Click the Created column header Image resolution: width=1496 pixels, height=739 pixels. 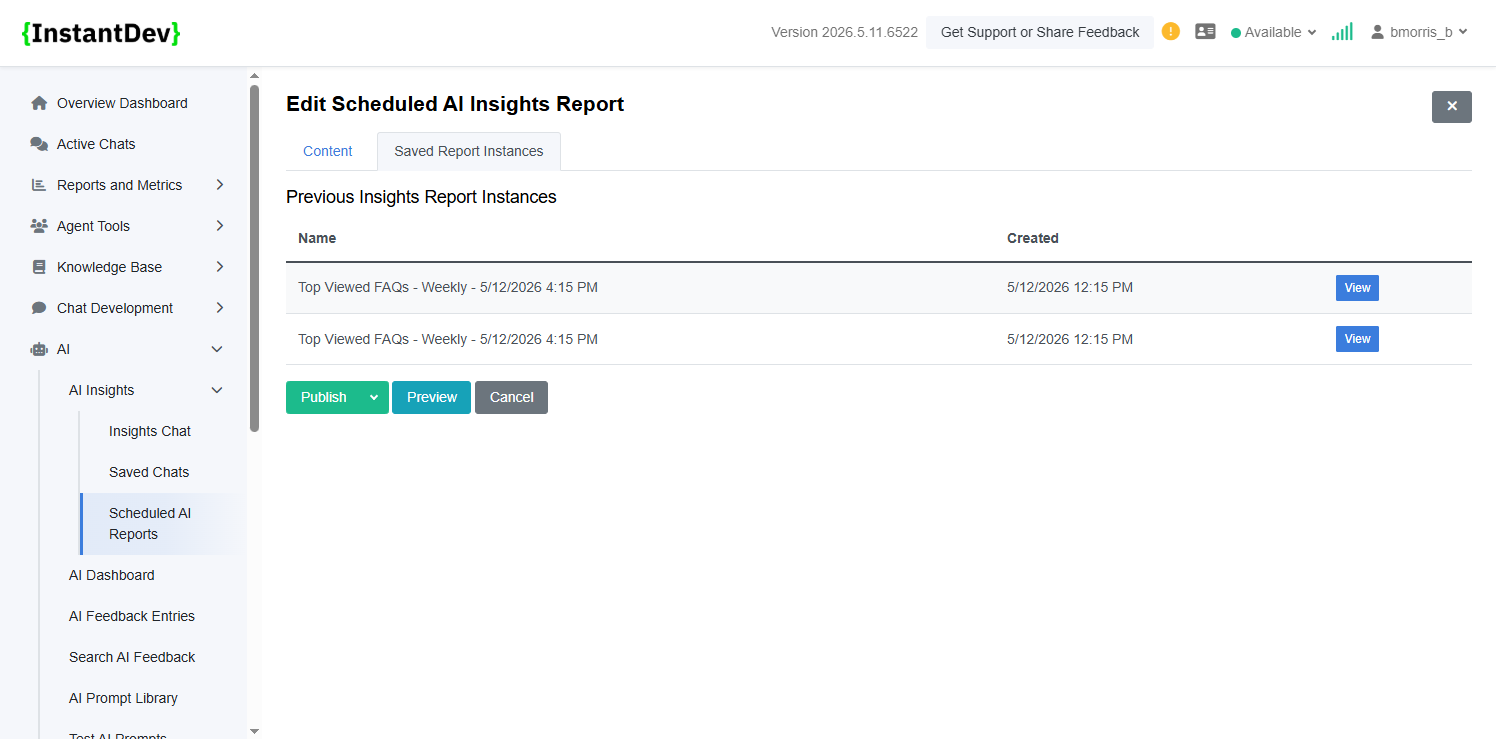click(1033, 238)
